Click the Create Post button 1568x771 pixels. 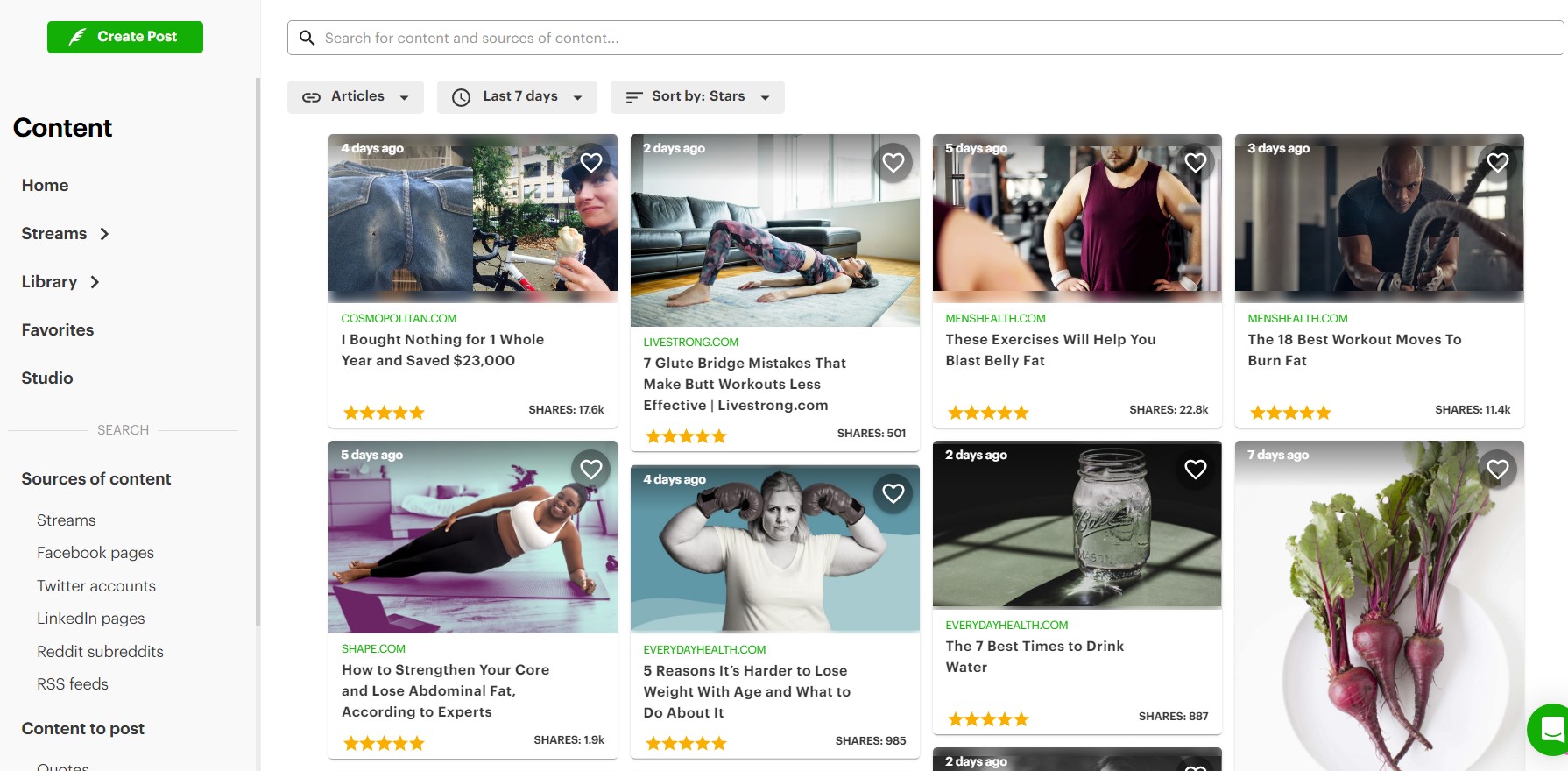[x=125, y=37]
